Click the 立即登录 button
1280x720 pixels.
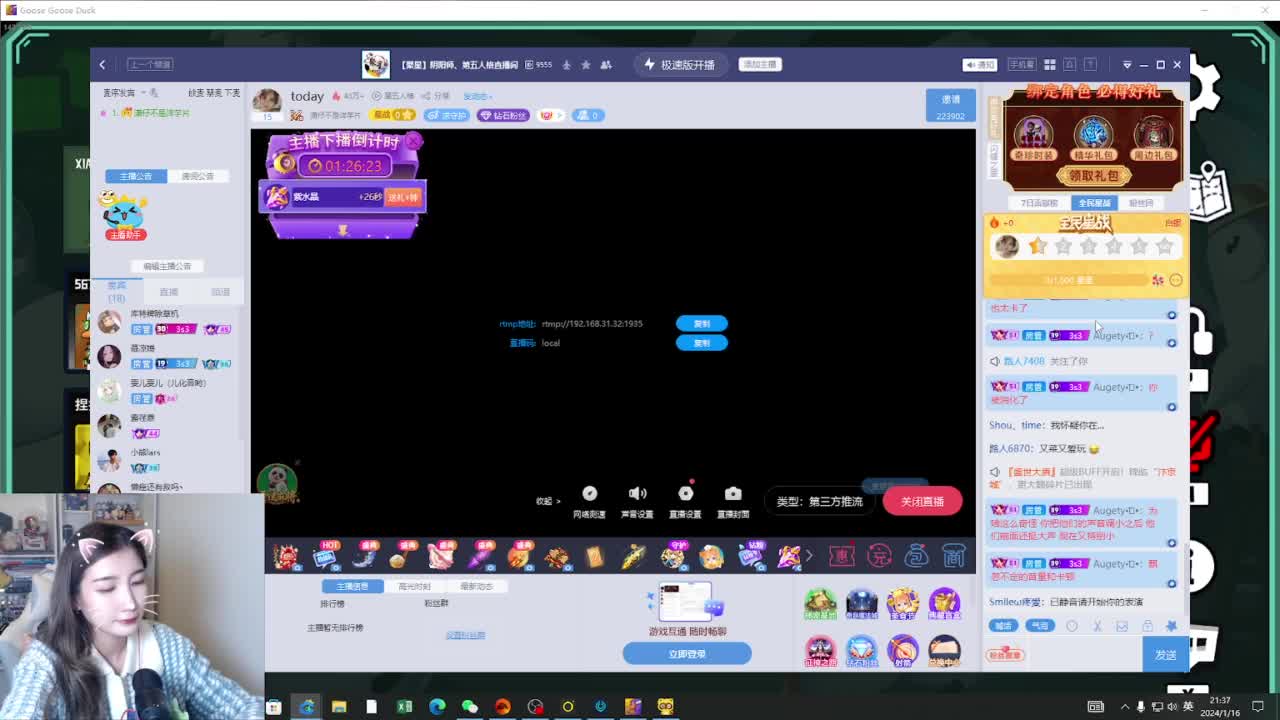tap(687, 654)
